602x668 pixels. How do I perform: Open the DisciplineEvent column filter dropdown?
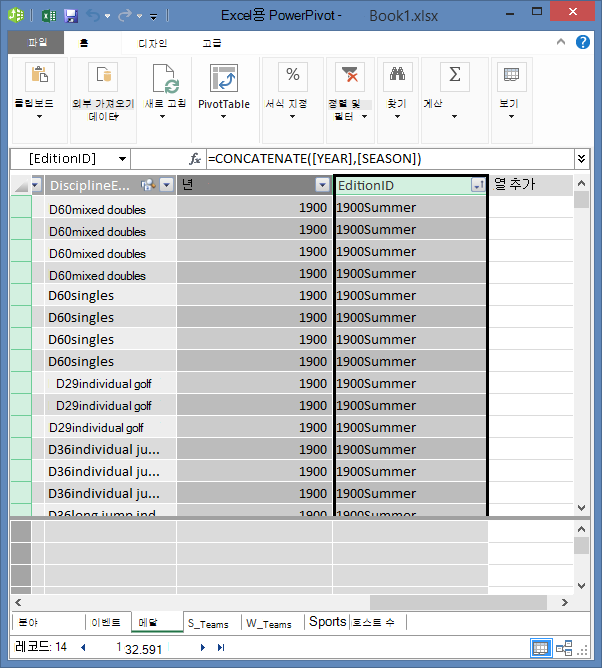[167, 185]
